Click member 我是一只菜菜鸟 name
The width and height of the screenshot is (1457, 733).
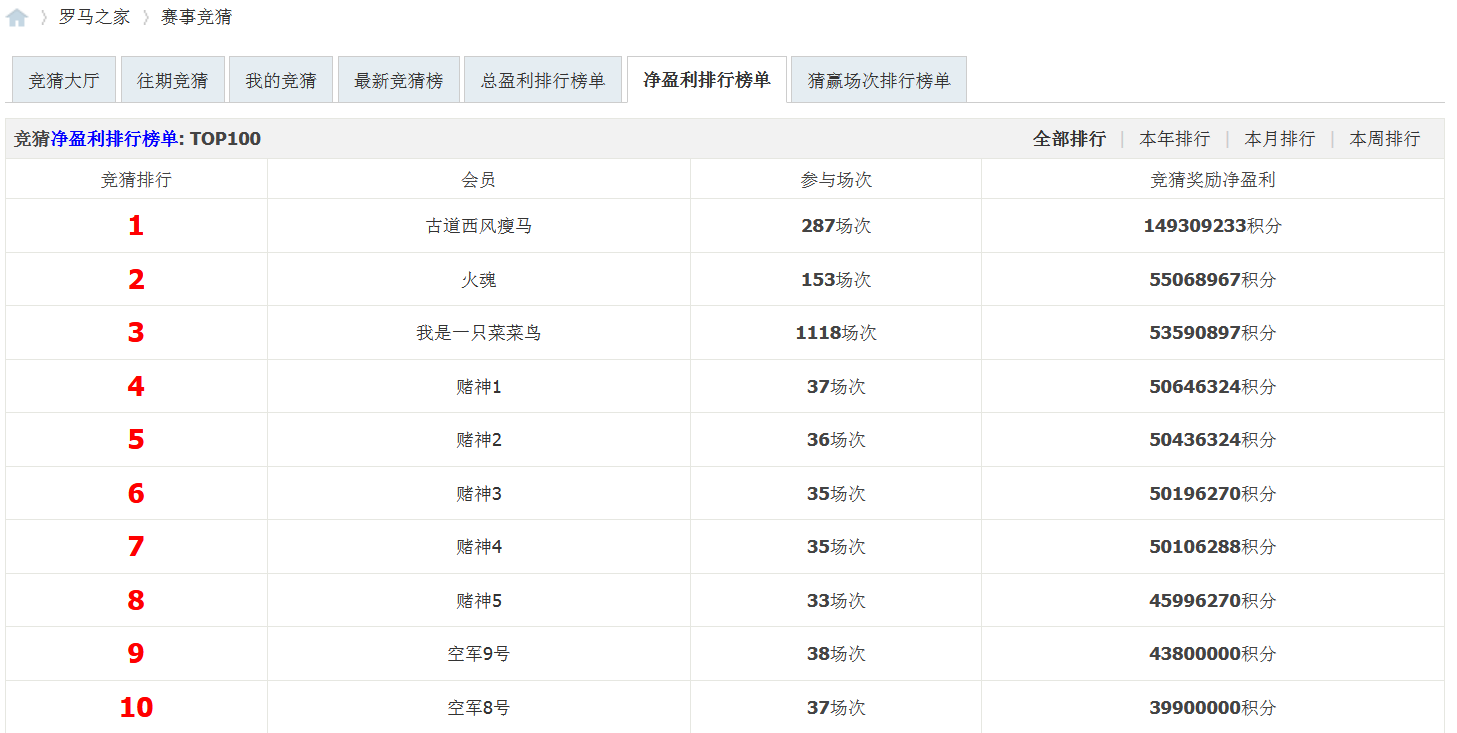(479, 333)
